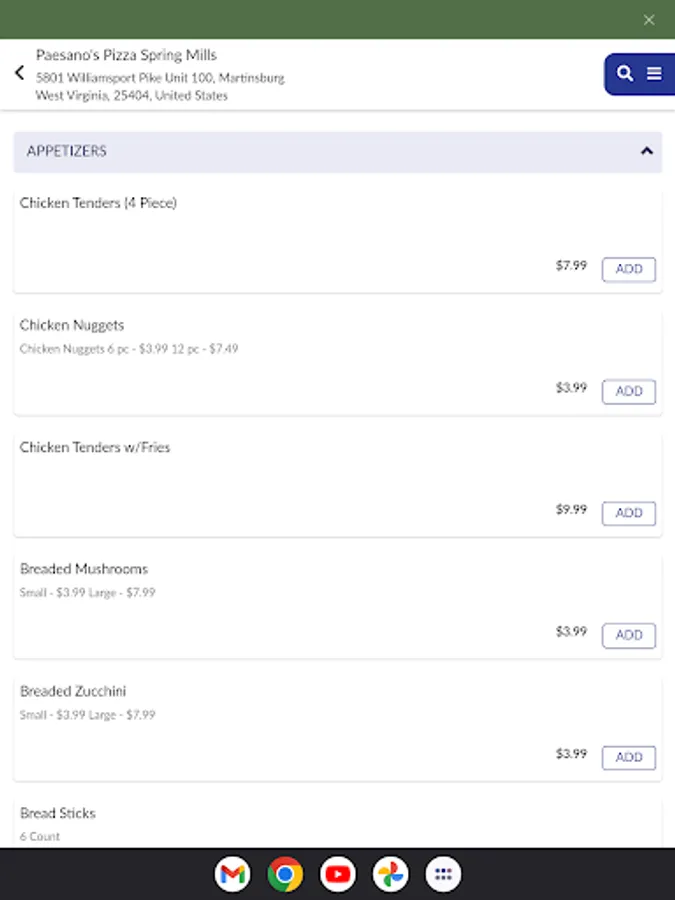Add Chicken Nuggets to order
The height and width of the screenshot is (900, 675).
628,391
